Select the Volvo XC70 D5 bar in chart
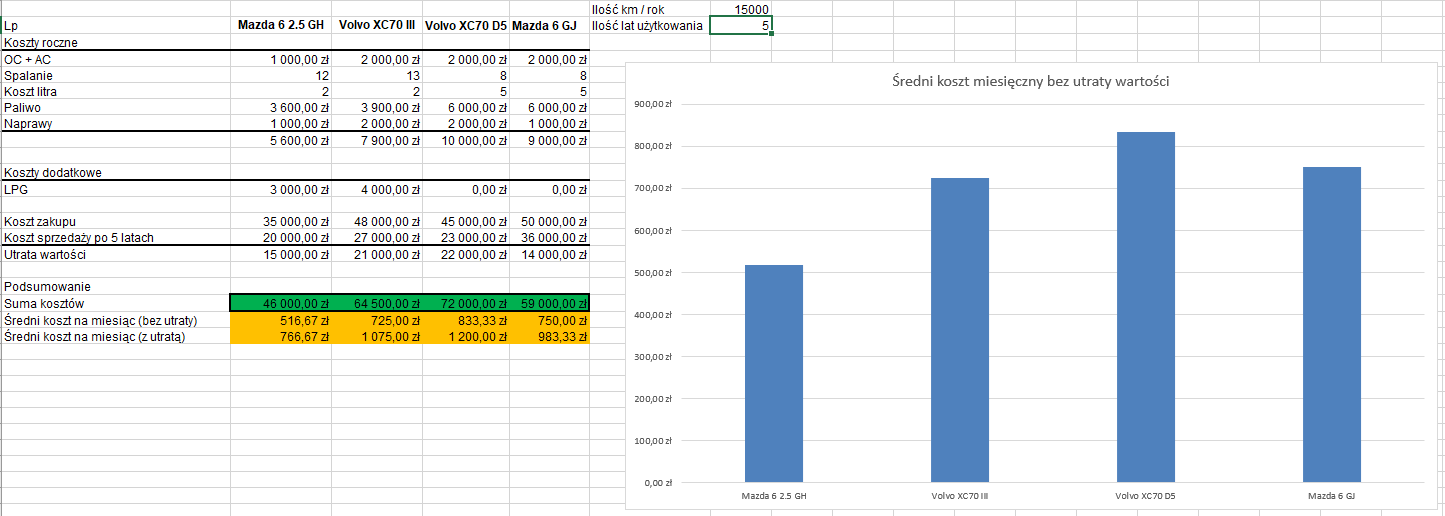This screenshot has height=516, width=1445. (x=1145, y=306)
